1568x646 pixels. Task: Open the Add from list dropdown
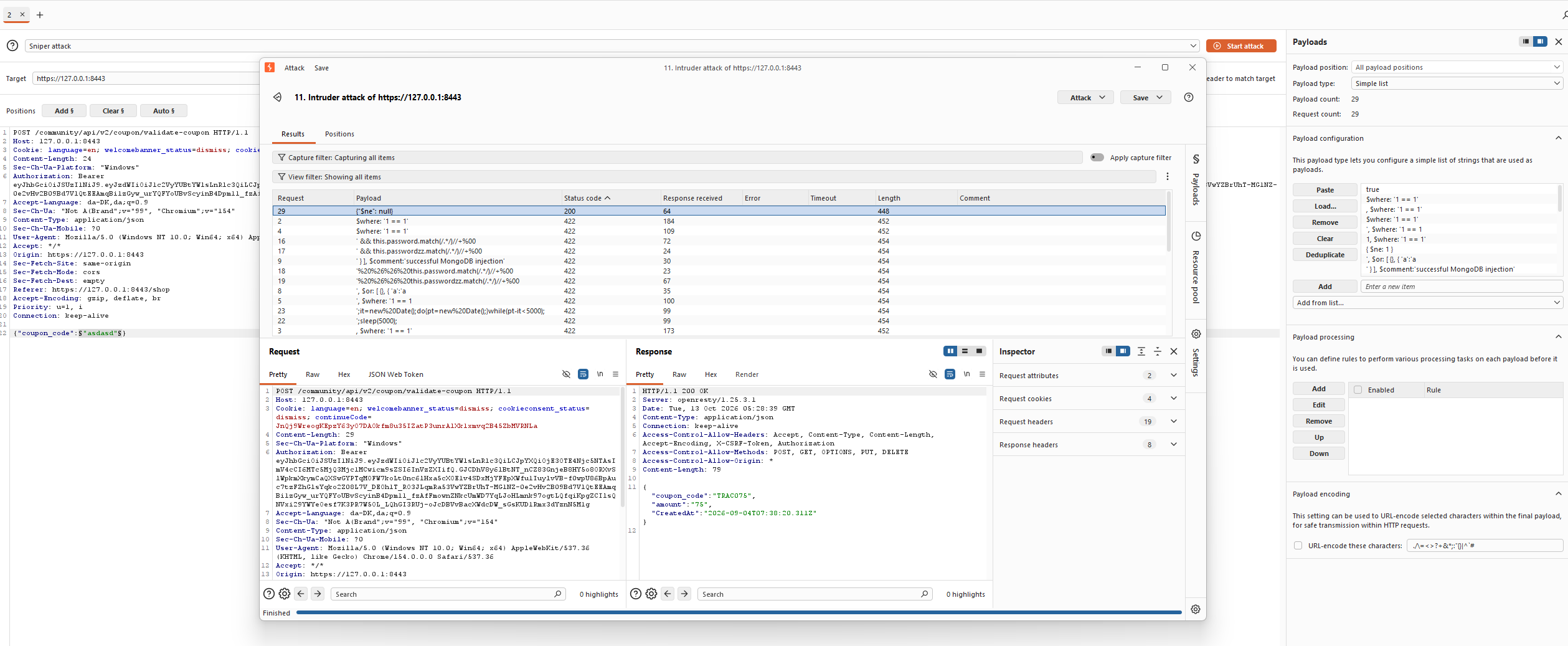click(x=1428, y=303)
